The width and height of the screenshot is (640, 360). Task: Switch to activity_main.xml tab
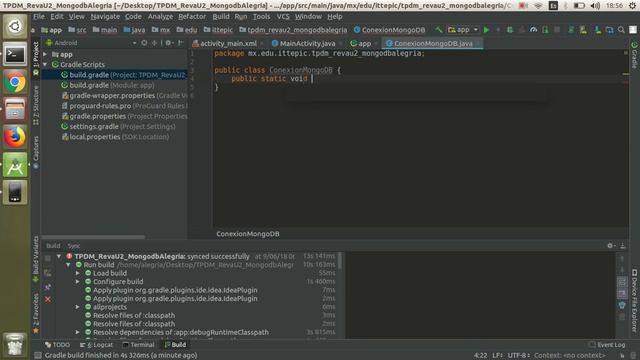228,43
